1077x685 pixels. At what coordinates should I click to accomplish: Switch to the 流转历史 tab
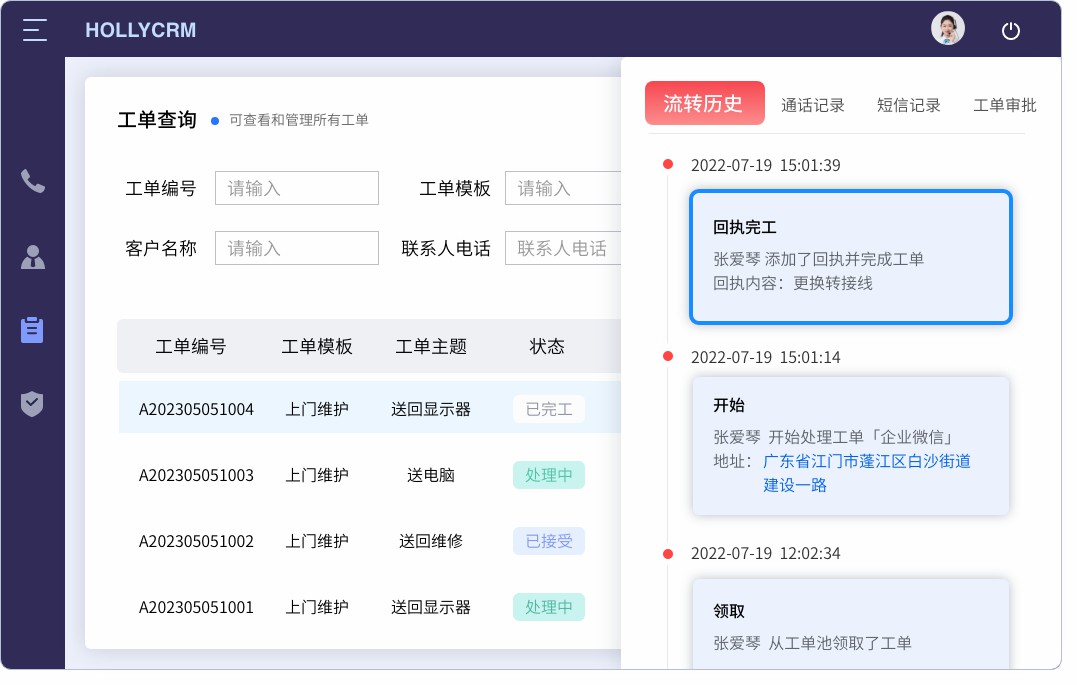click(x=704, y=104)
